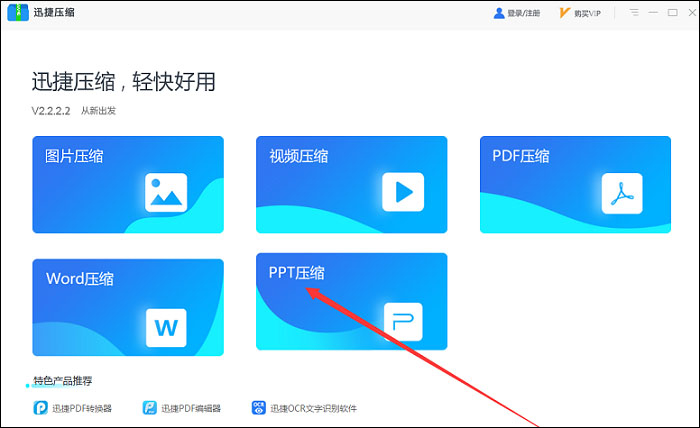Image resolution: width=700 pixels, height=428 pixels.
Task: Click the OCR eye icon
Action: pyautogui.click(x=258, y=408)
